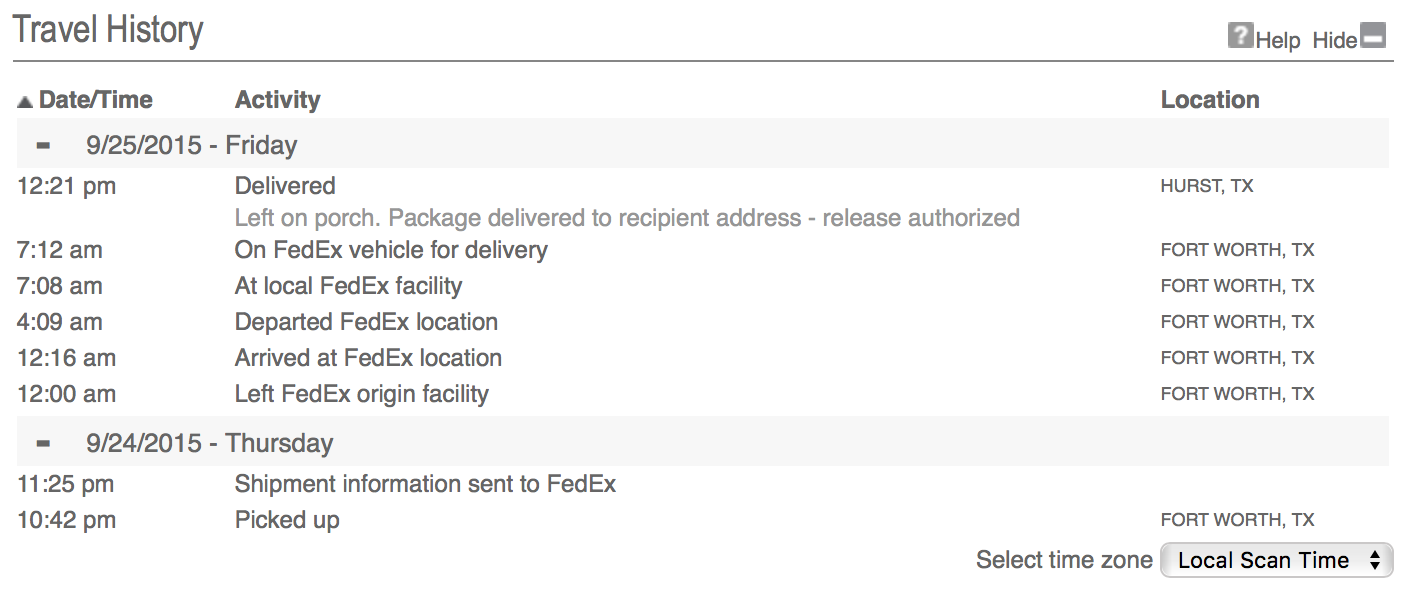
Task: Open the Help link
Action: [x=1278, y=40]
